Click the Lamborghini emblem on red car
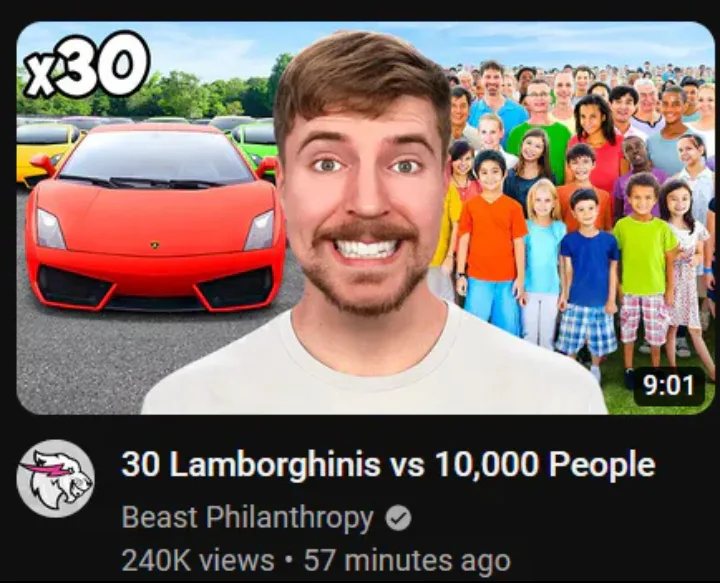This screenshot has width=720, height=583. [x=155, y=245]
